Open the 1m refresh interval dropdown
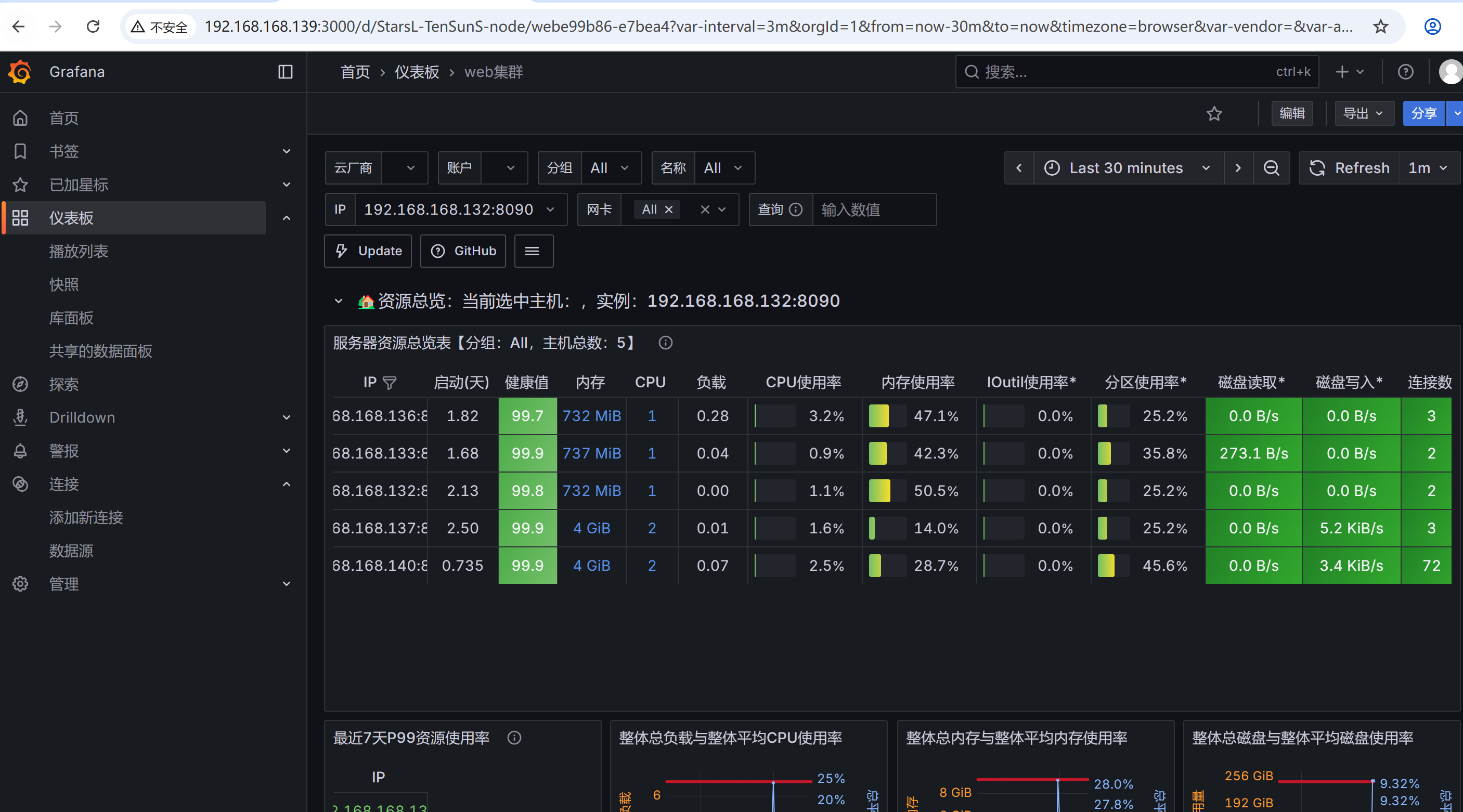This screenshot has width=1463, height=812. (x=1428, y=168)
